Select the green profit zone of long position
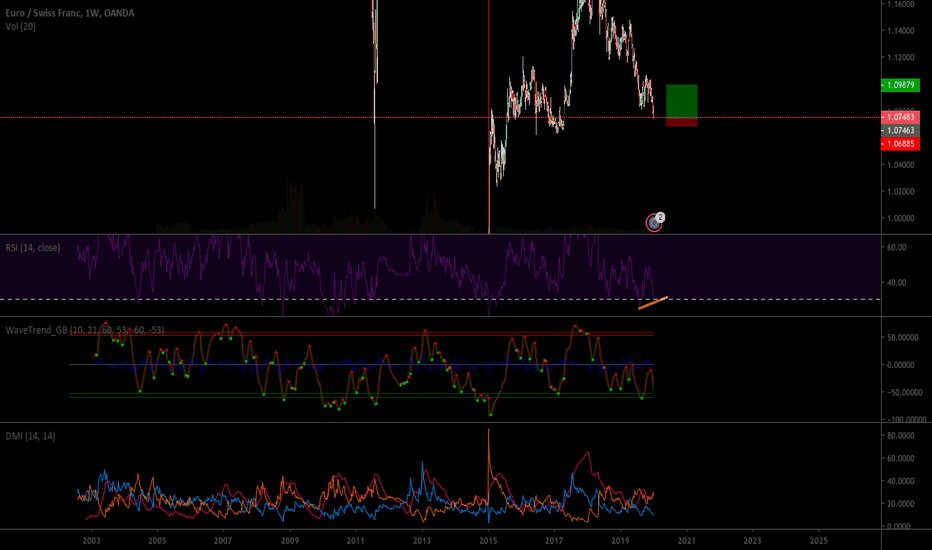The height and width of the screenshot is (550, 932). pos(681,100)
